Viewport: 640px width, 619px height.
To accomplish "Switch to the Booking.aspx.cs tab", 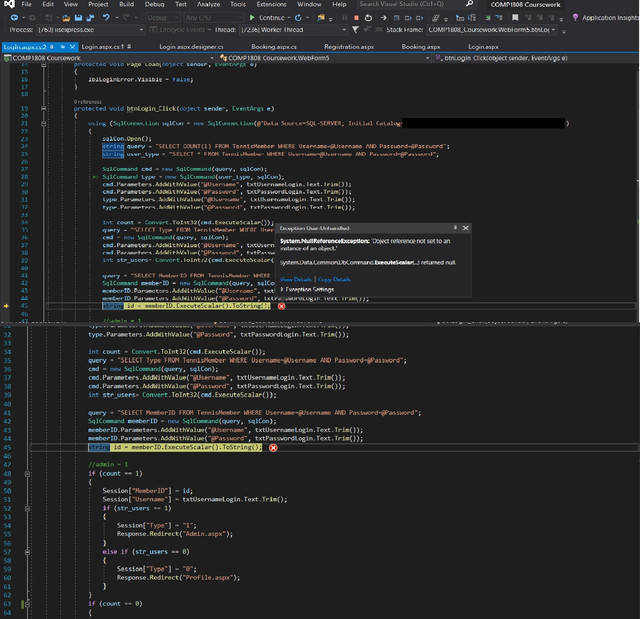I will click(x=274, y=47).
